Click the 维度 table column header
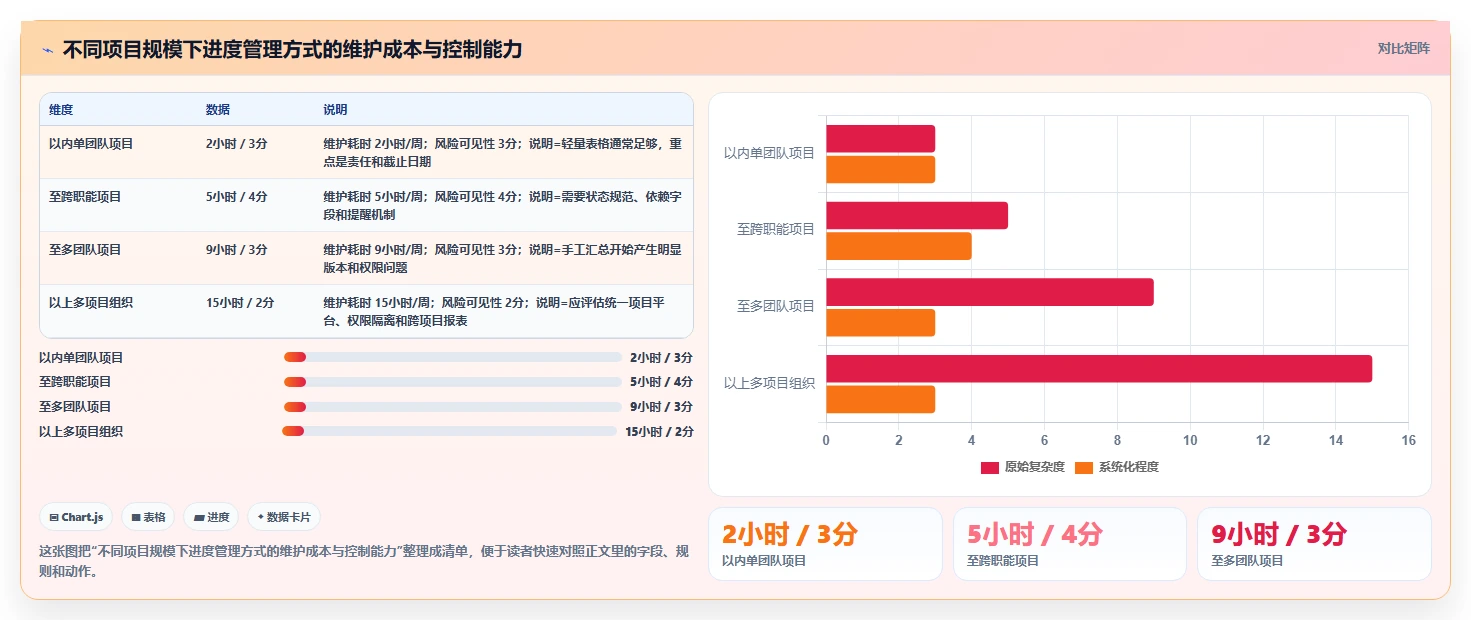1471x620 pixels. click(61, 109)
